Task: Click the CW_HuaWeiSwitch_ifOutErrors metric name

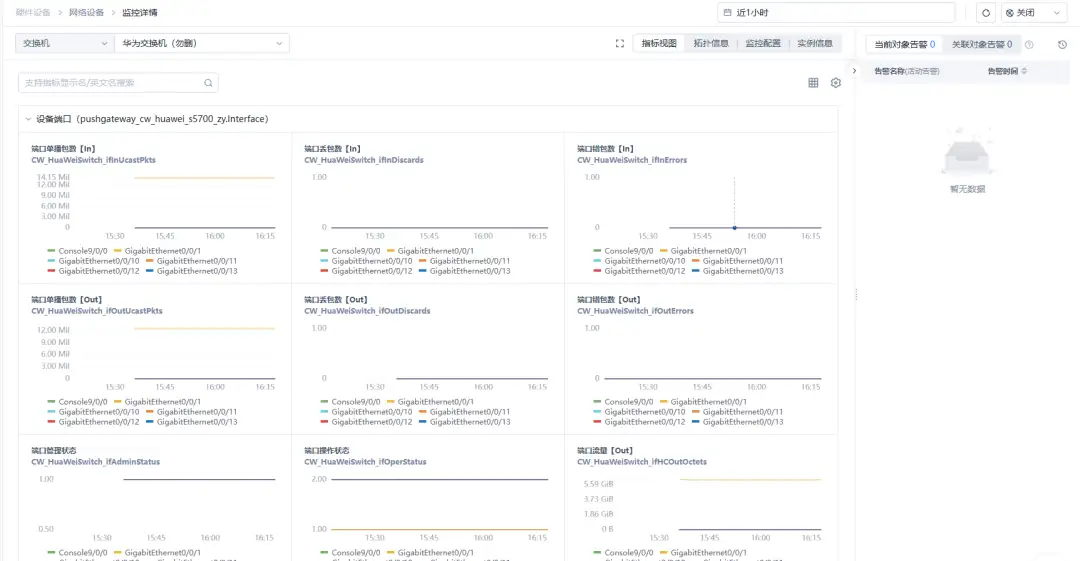Action: tap(635, 311)
